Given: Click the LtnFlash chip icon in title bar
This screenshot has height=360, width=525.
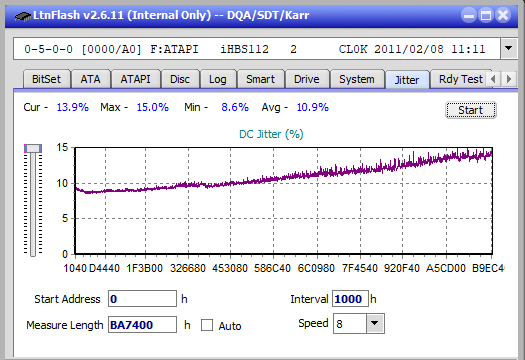Looking at the screenshot, I should pyautogui.click(x=23, y=16).
